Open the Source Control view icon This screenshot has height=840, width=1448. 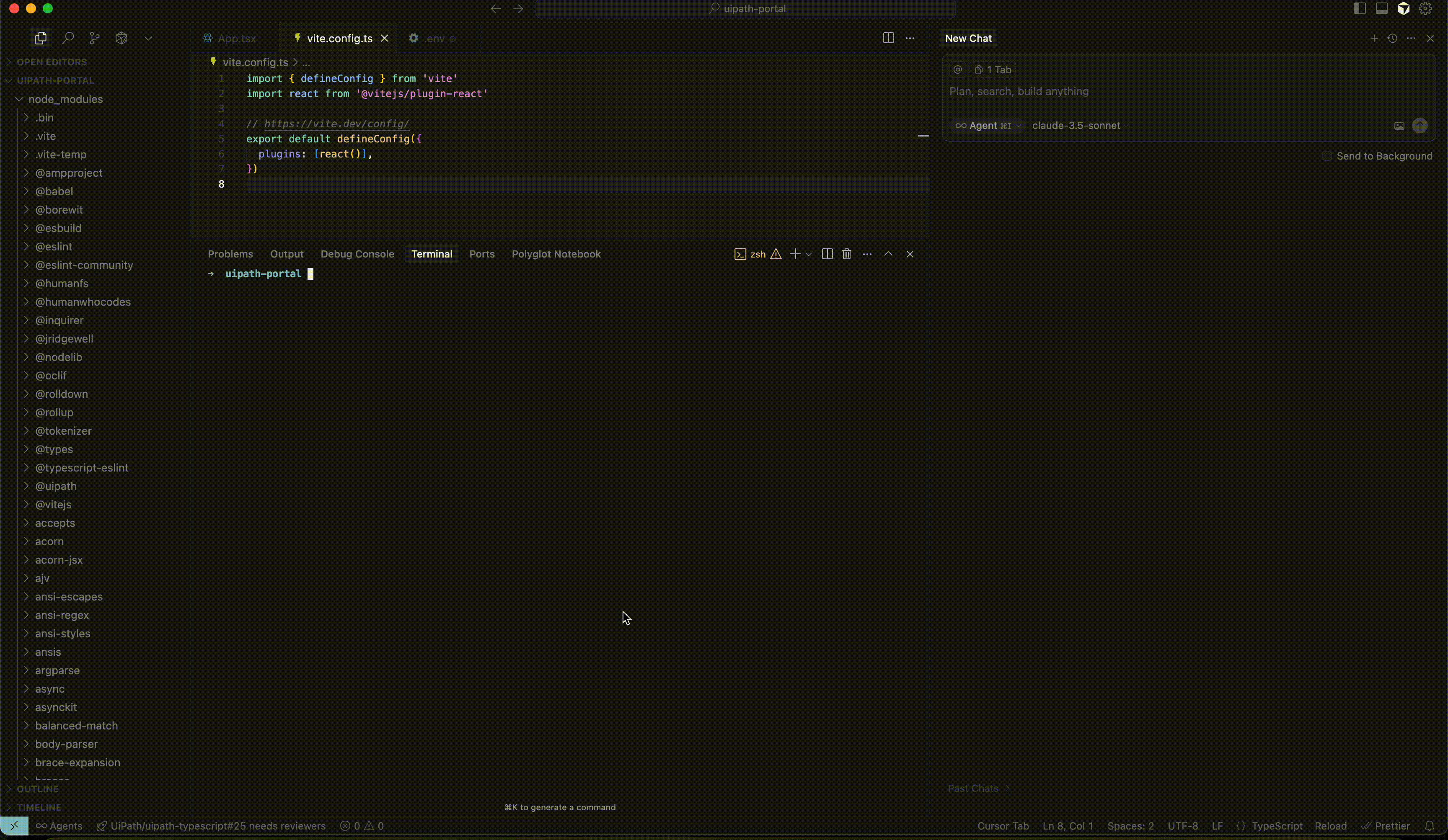[94, 38]
